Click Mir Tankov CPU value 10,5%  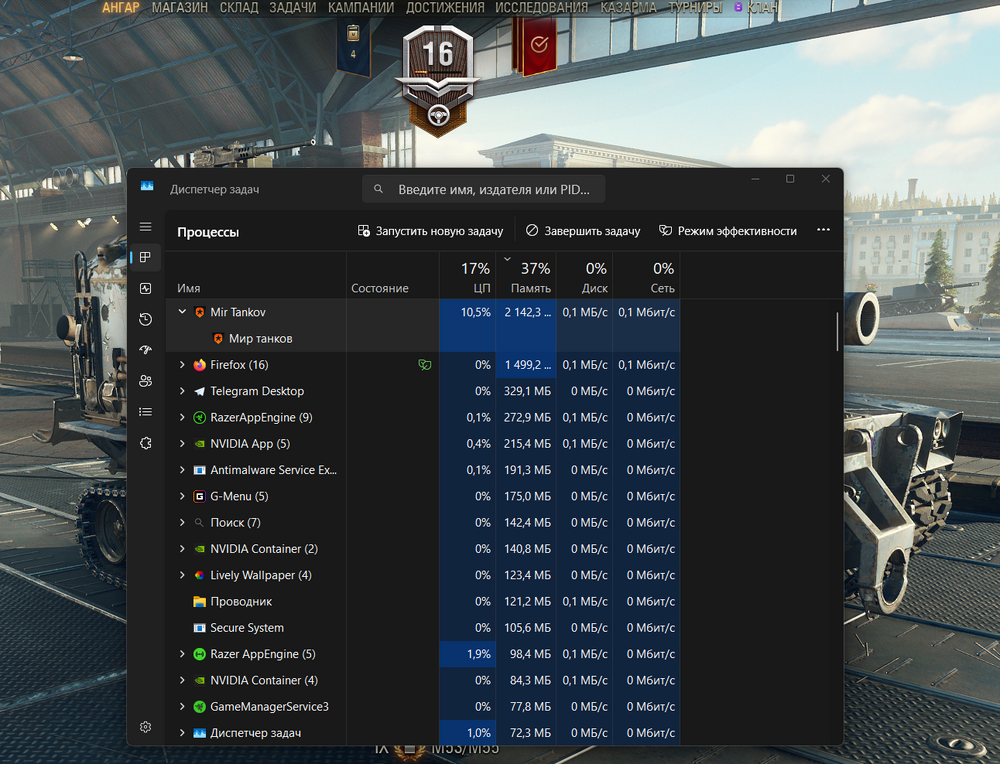point(476,312)
